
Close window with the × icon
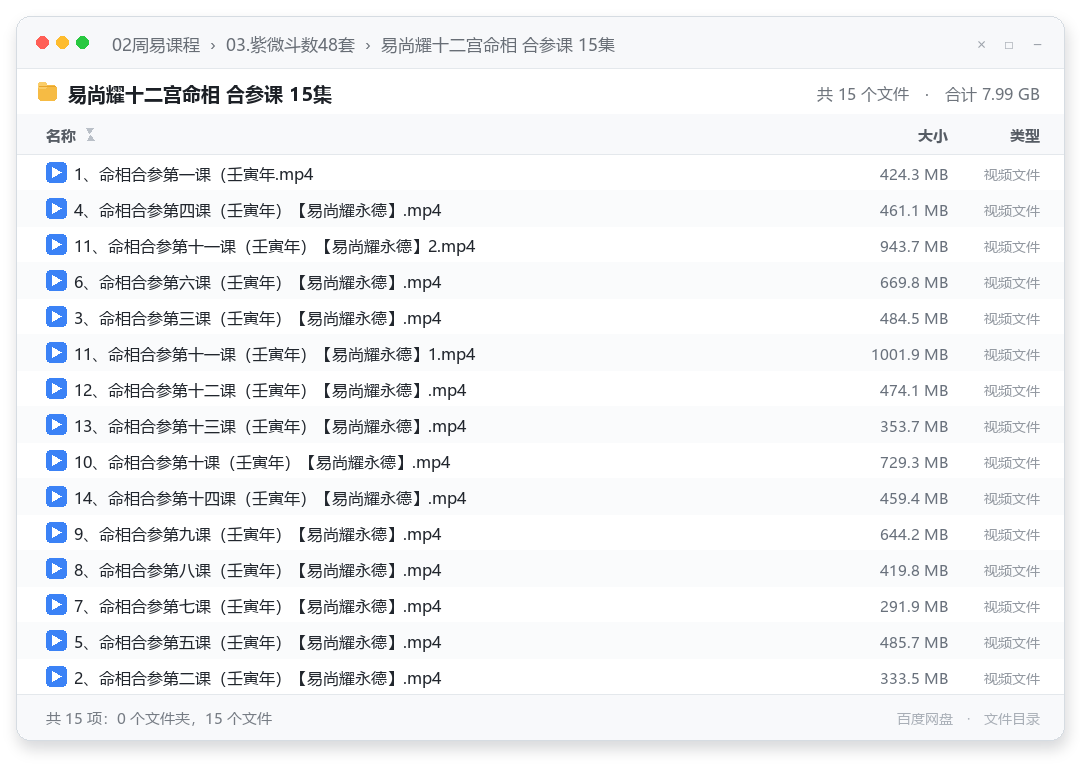[x=982, y=45]
